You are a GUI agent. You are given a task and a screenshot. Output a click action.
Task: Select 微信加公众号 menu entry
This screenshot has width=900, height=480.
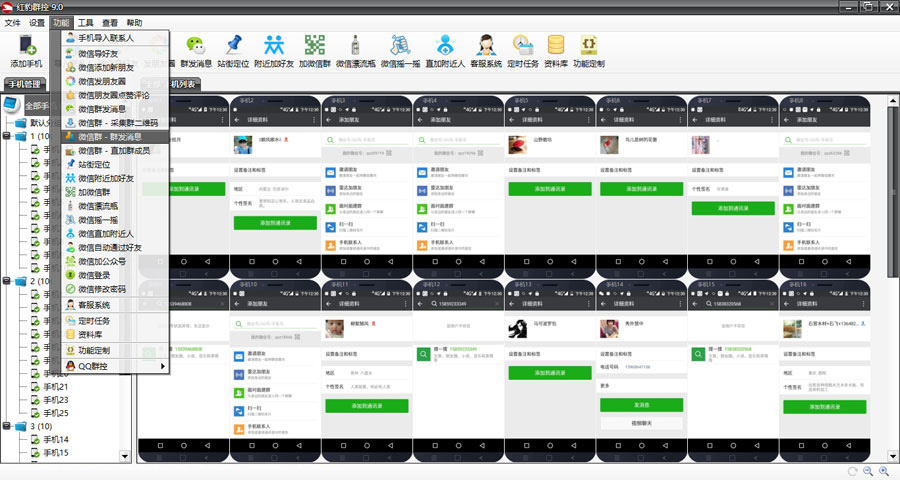point(115,261)
